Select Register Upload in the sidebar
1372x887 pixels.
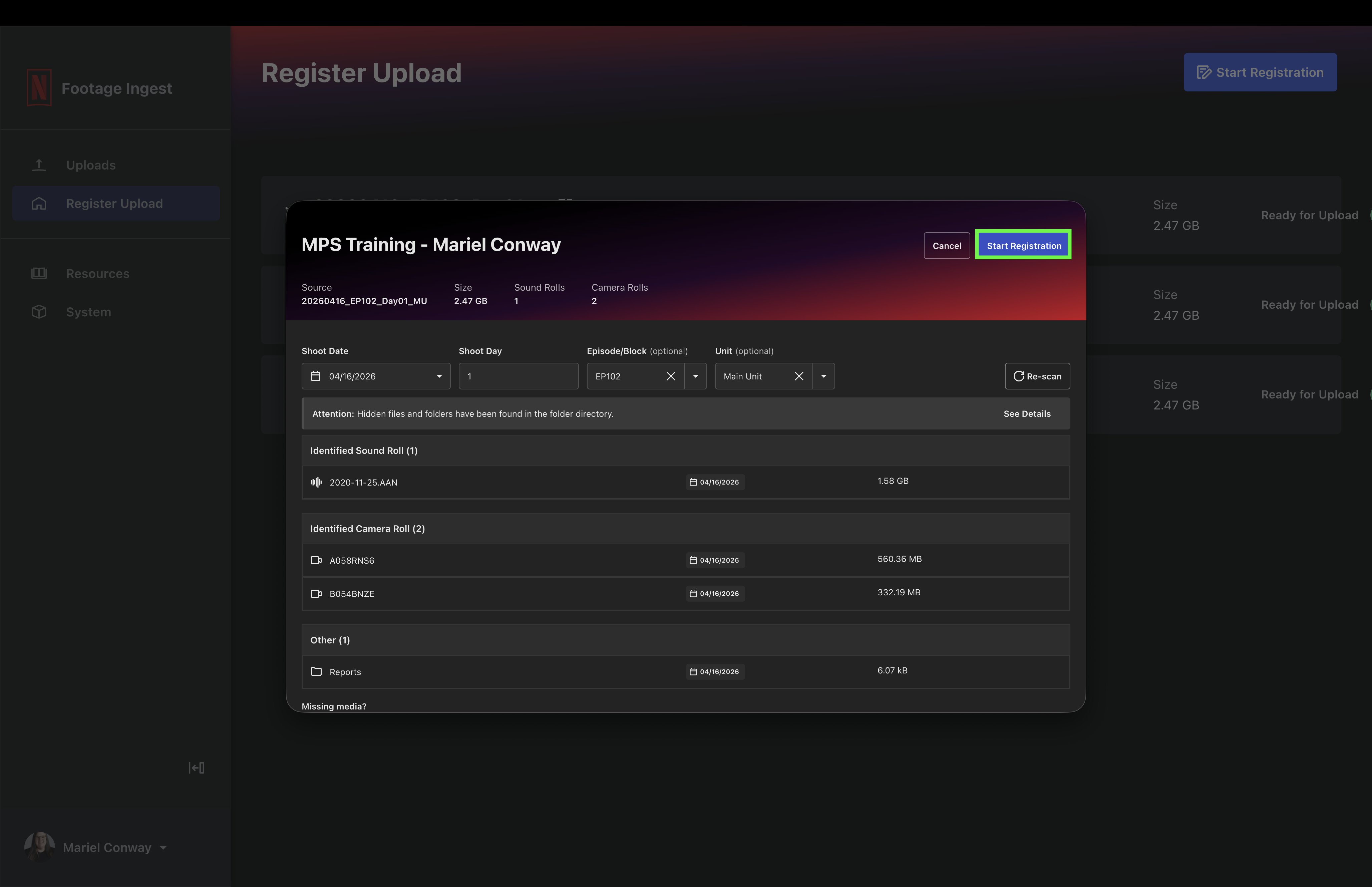(116, 203)
